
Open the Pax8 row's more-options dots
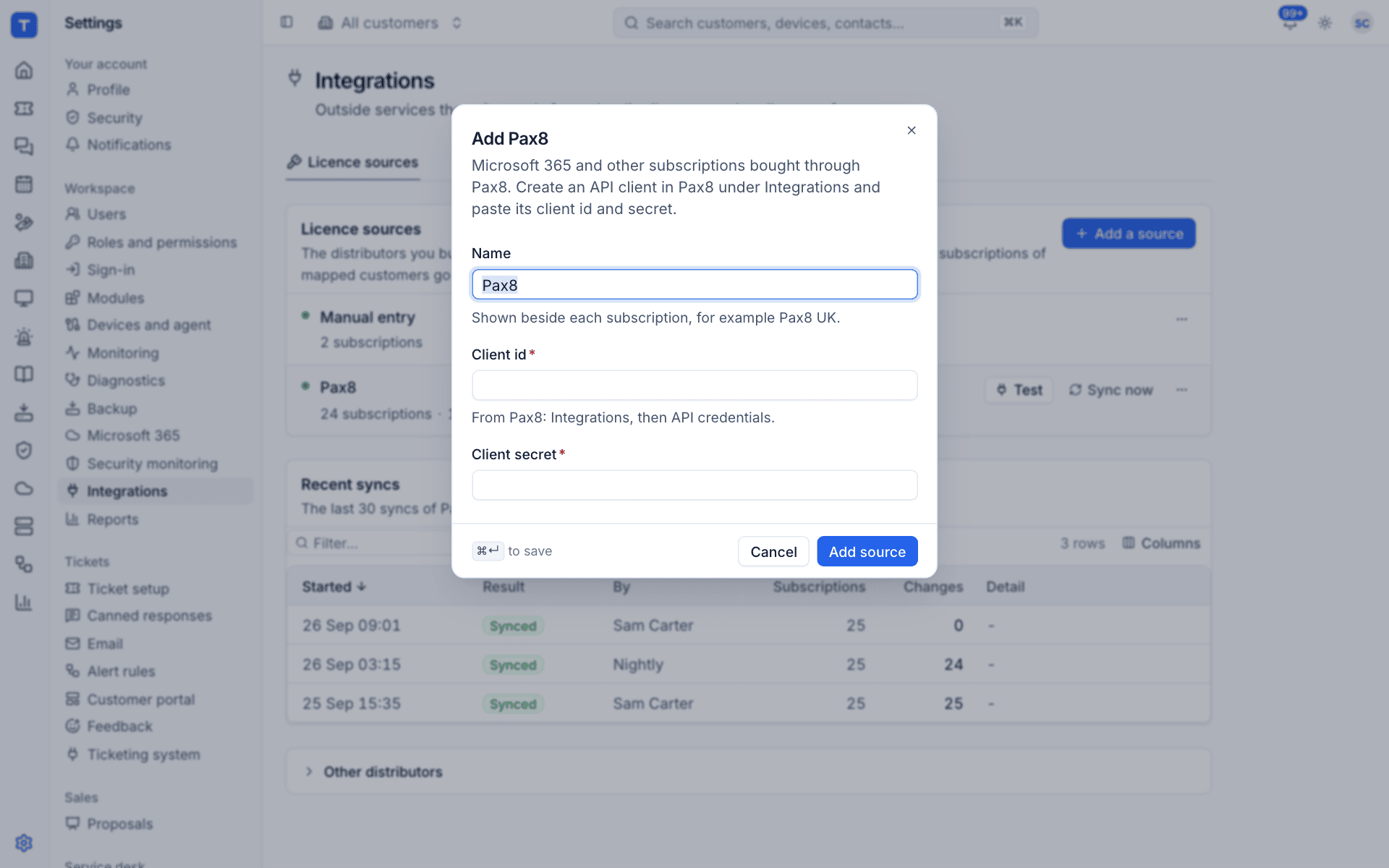pyautogui.click(x=1181, y=390)
